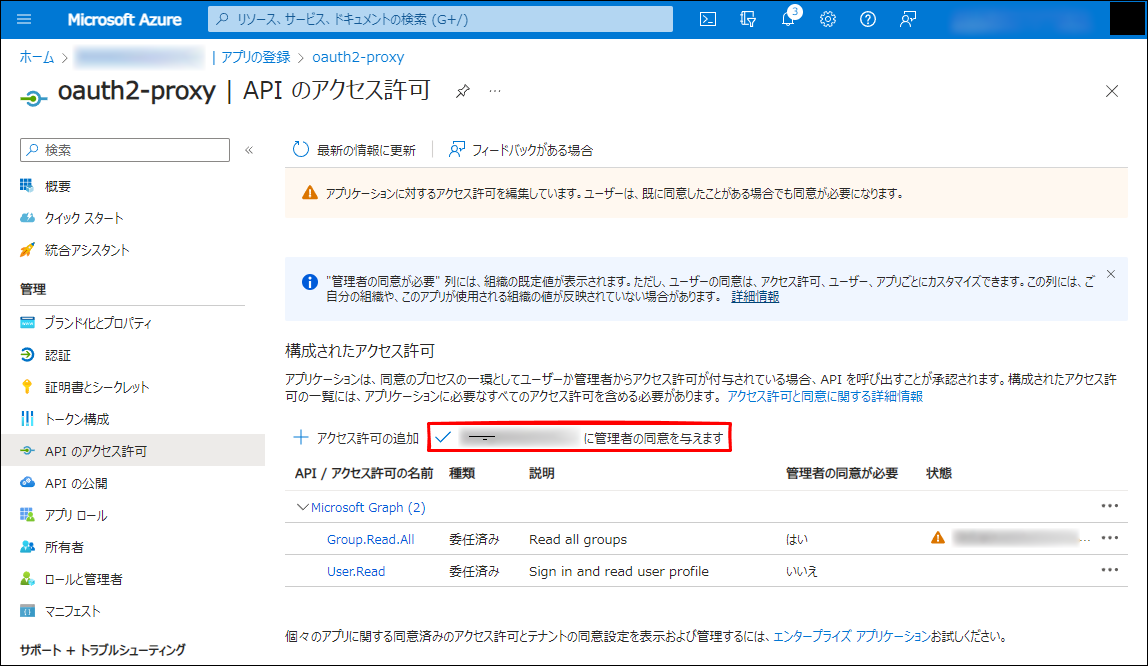Open more options for User.Read row

pos(1109,570)
